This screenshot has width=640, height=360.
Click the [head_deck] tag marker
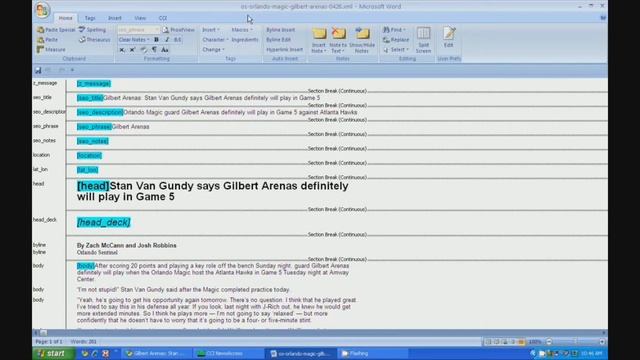click(x=104, y=222)
